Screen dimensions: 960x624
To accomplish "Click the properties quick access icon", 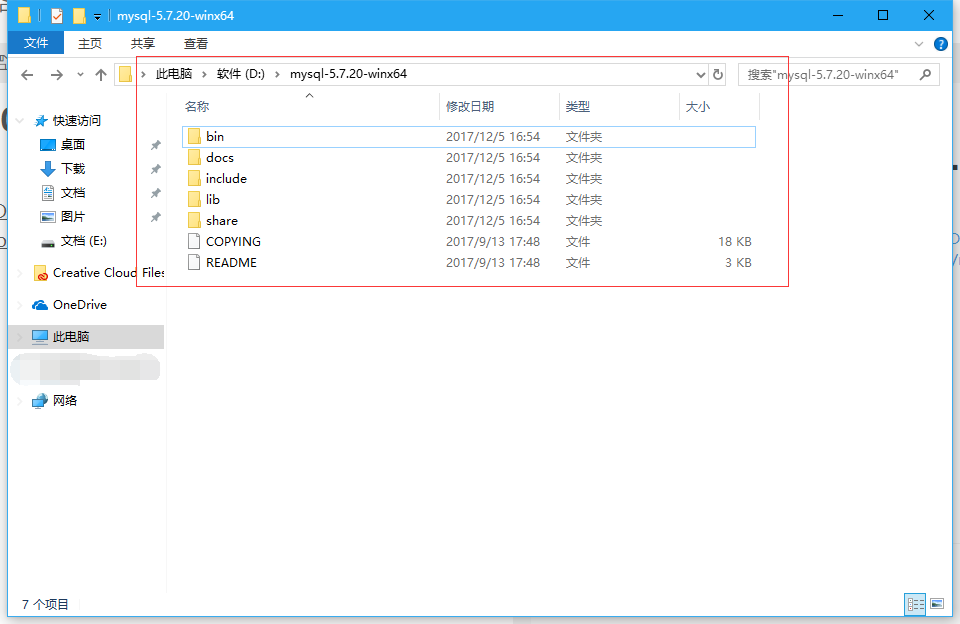I will pyautogui.click(x=56, y=15).
